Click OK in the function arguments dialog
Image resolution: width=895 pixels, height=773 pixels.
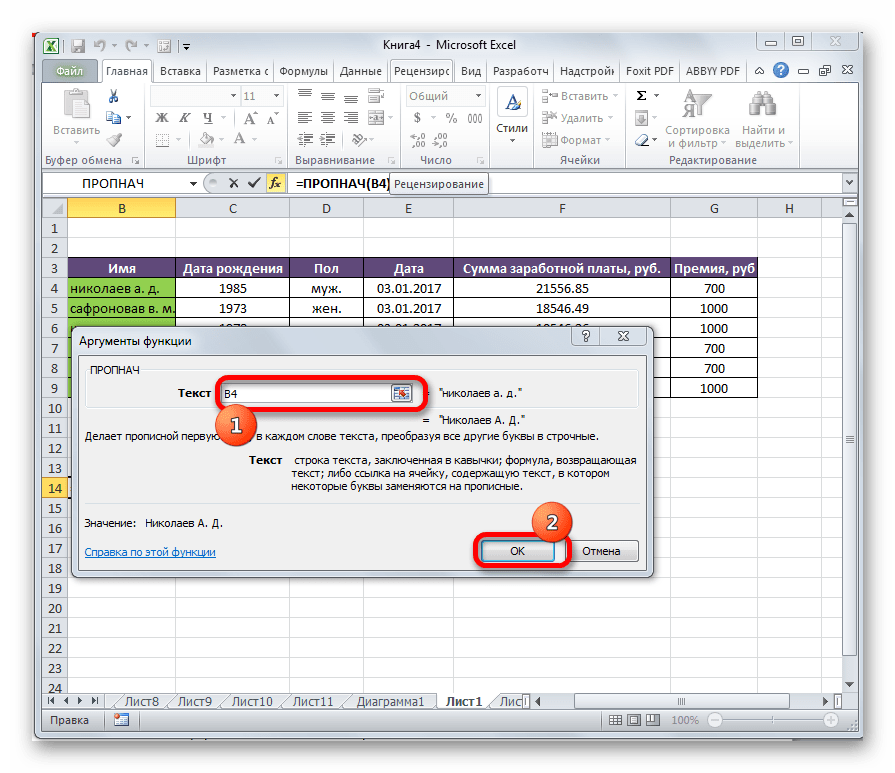[x=517, y=551]
